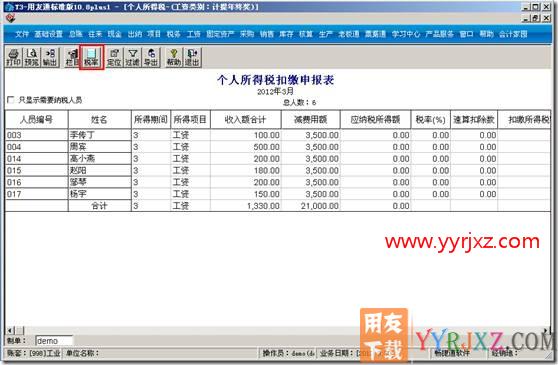The image size is (558, 365).
Task: Click the 过滤 (Filter) toolbar icon
Action: coord(132,57)
